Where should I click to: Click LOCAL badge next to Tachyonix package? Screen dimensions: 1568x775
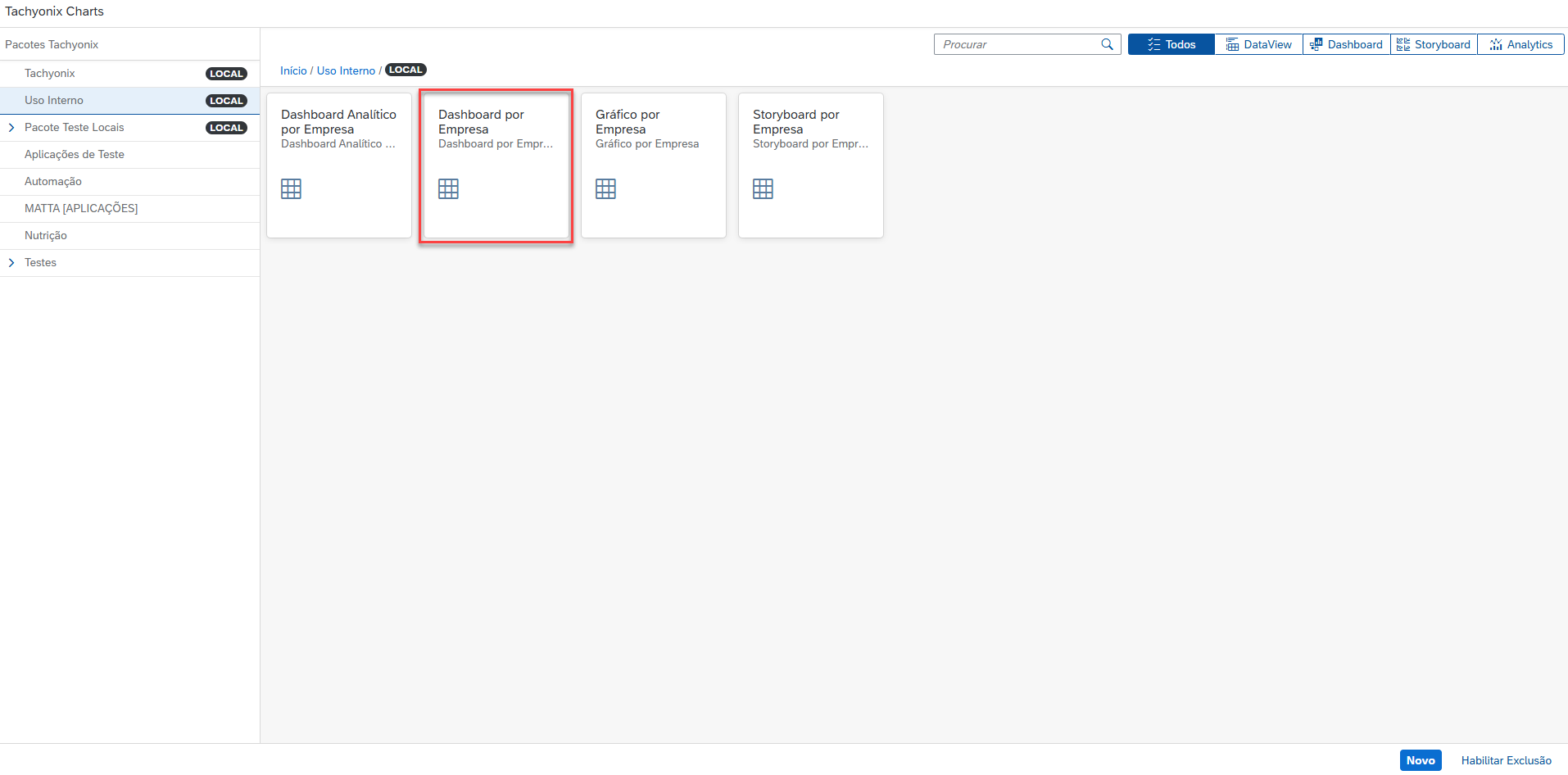226,74
